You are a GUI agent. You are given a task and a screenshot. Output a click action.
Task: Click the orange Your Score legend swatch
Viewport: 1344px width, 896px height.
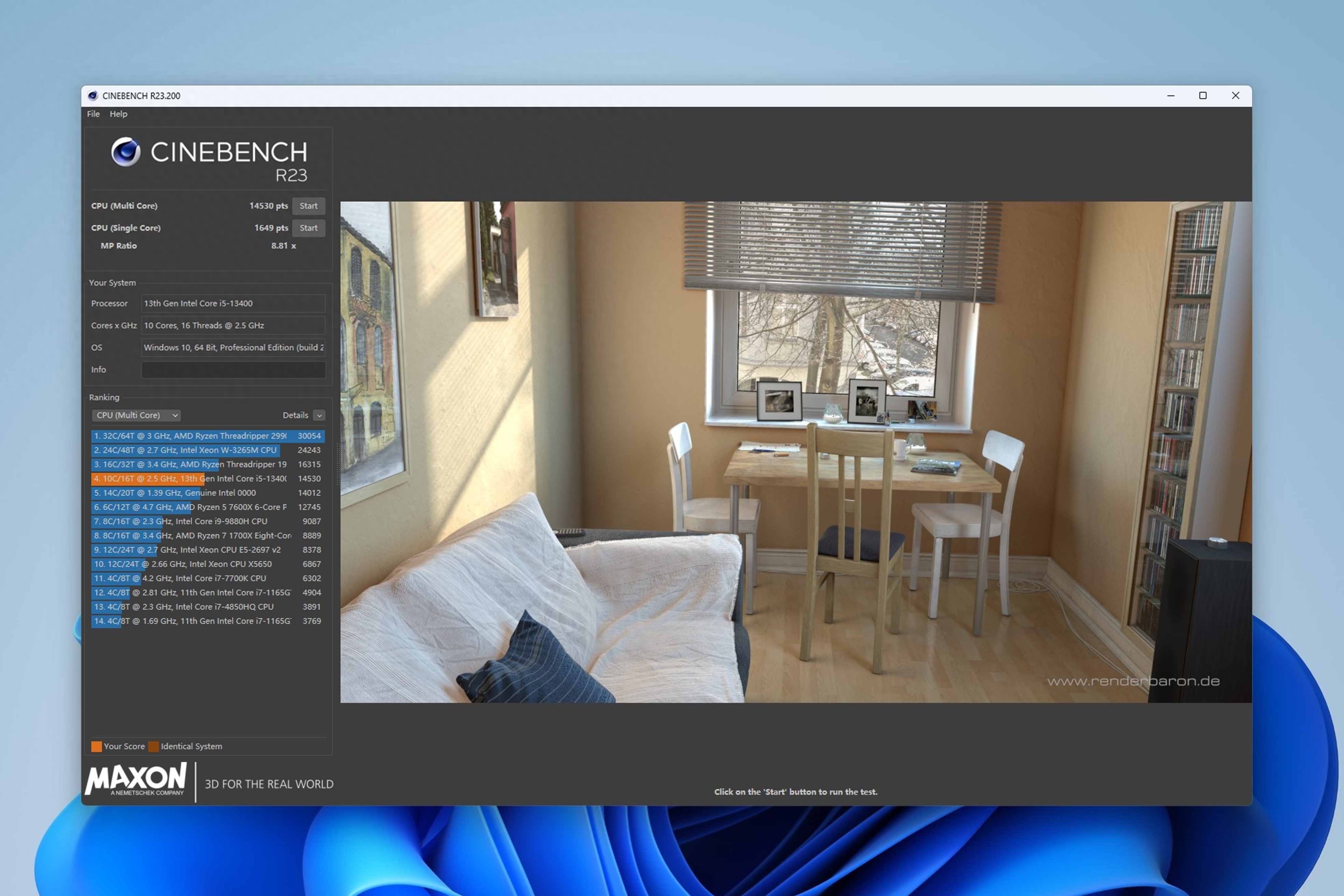[x=97, y=746]
